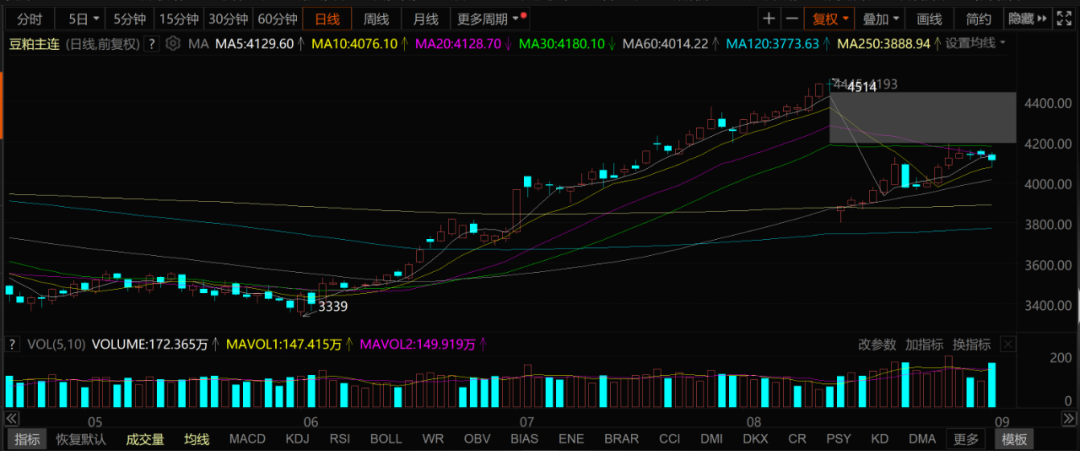The image size is (1080, 451).
Task: Click the 指标 tab at bottom
Action: (x=27, y=439)
